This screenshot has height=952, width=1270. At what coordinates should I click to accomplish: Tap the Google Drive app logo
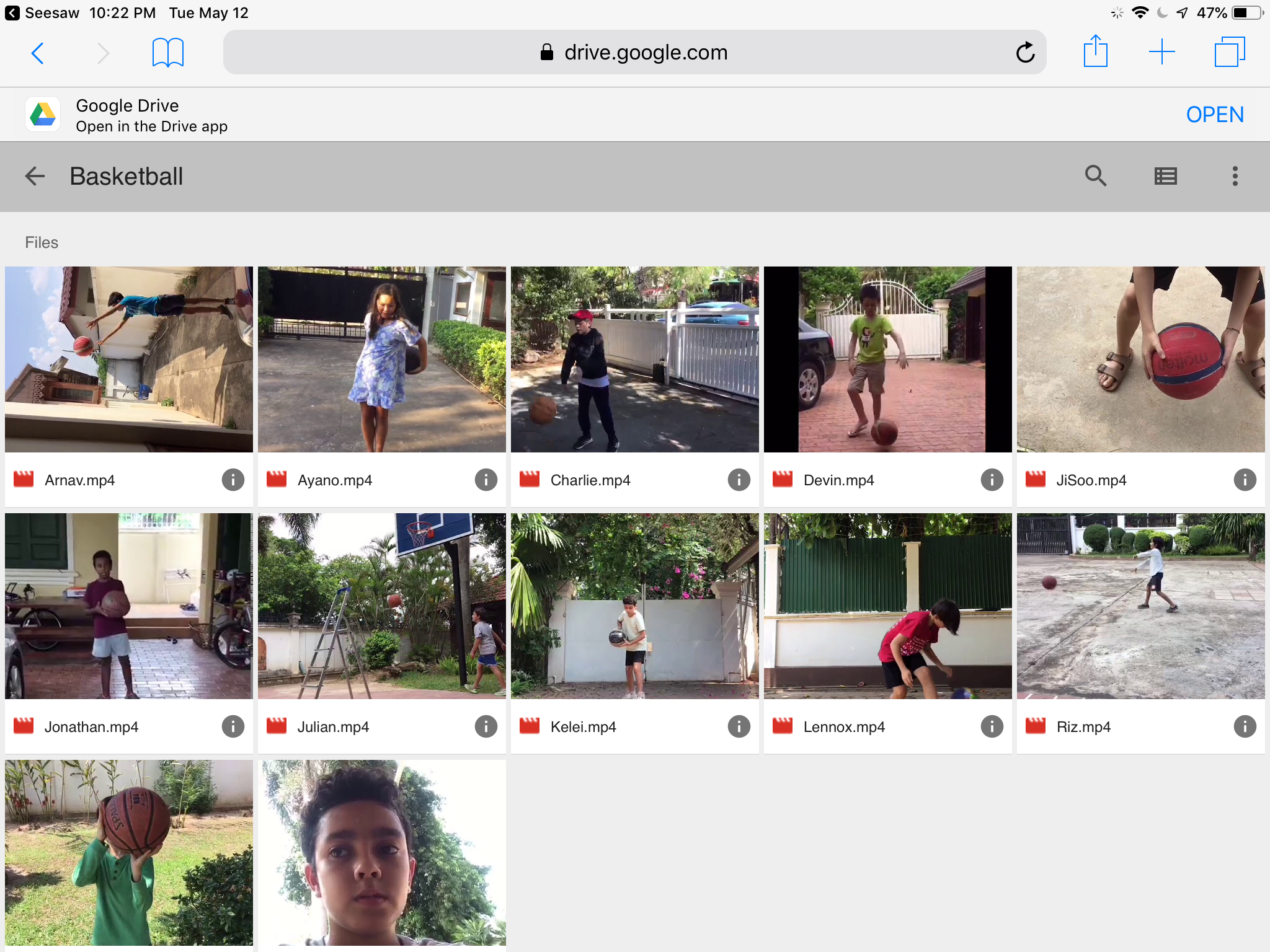(43, 114)
